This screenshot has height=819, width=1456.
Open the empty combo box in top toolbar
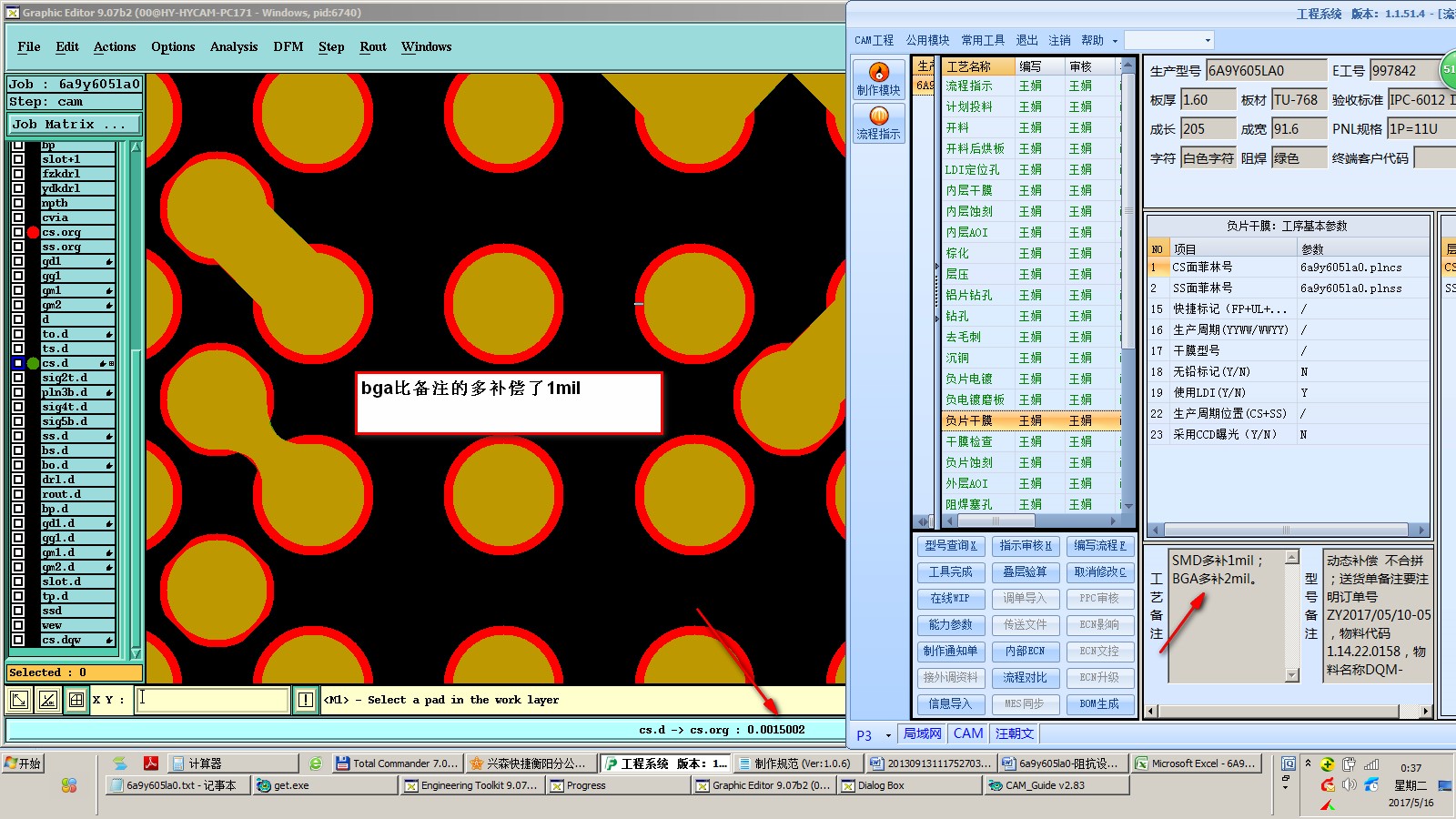point(1168,40)
